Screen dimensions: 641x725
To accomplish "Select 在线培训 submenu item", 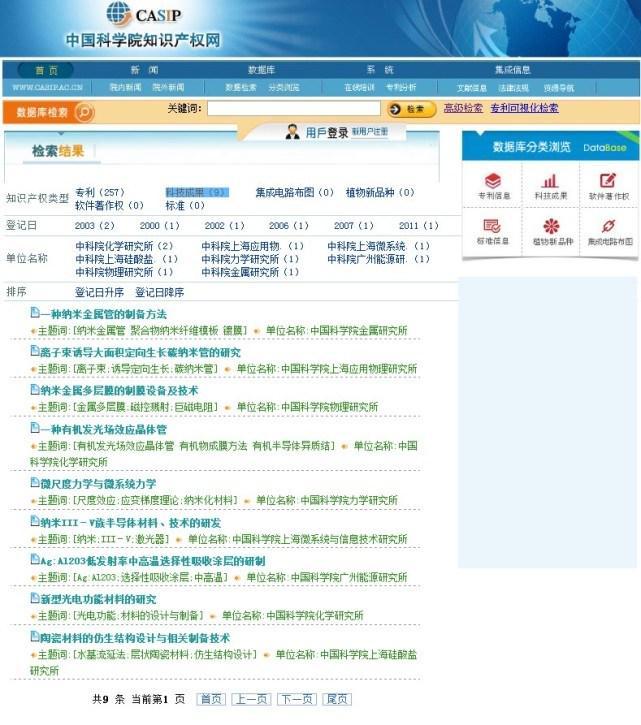I will [x=359, y=87].
